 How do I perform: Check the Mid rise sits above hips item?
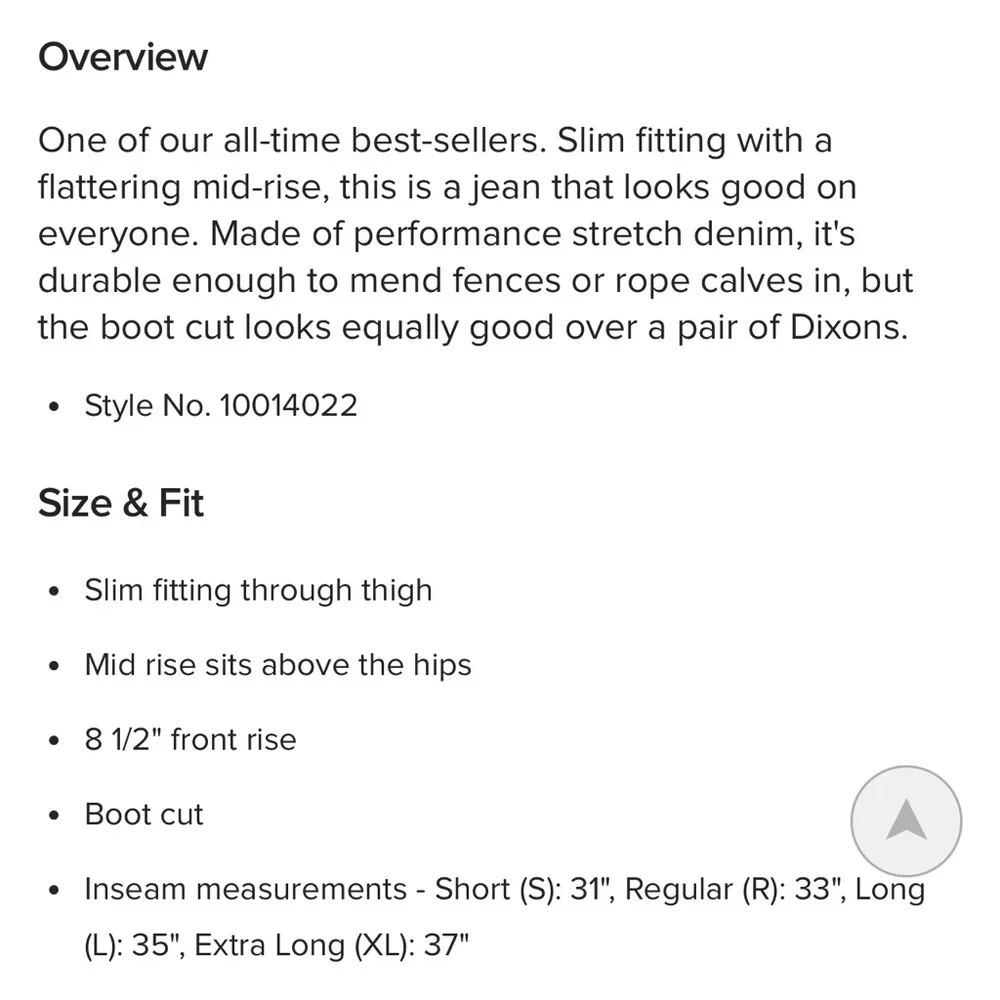[x=277, y=665]
